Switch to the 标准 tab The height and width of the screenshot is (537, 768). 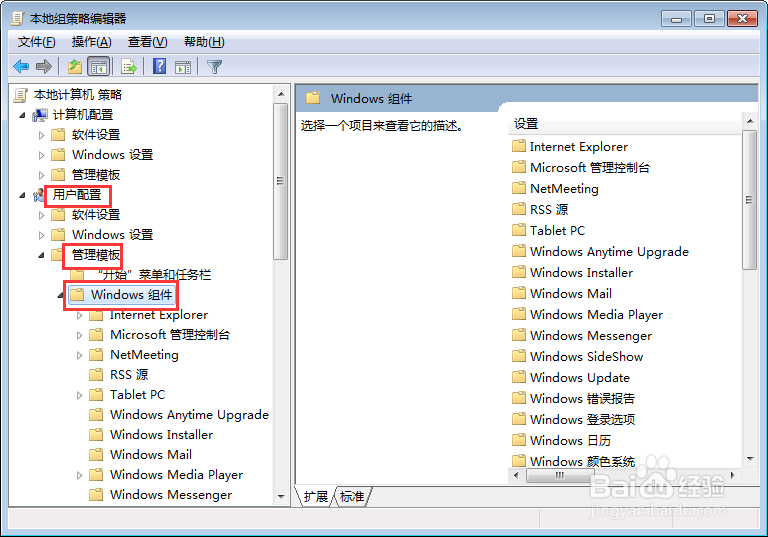[352, 496]
